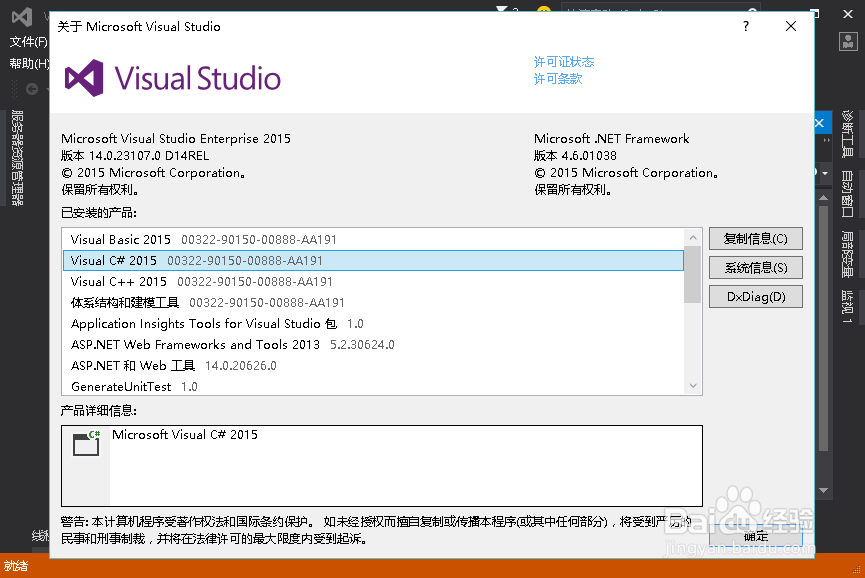Click the navigate back arrow in main toolbar
This screenshot has height=578, width=865.
tap(32, 89)
